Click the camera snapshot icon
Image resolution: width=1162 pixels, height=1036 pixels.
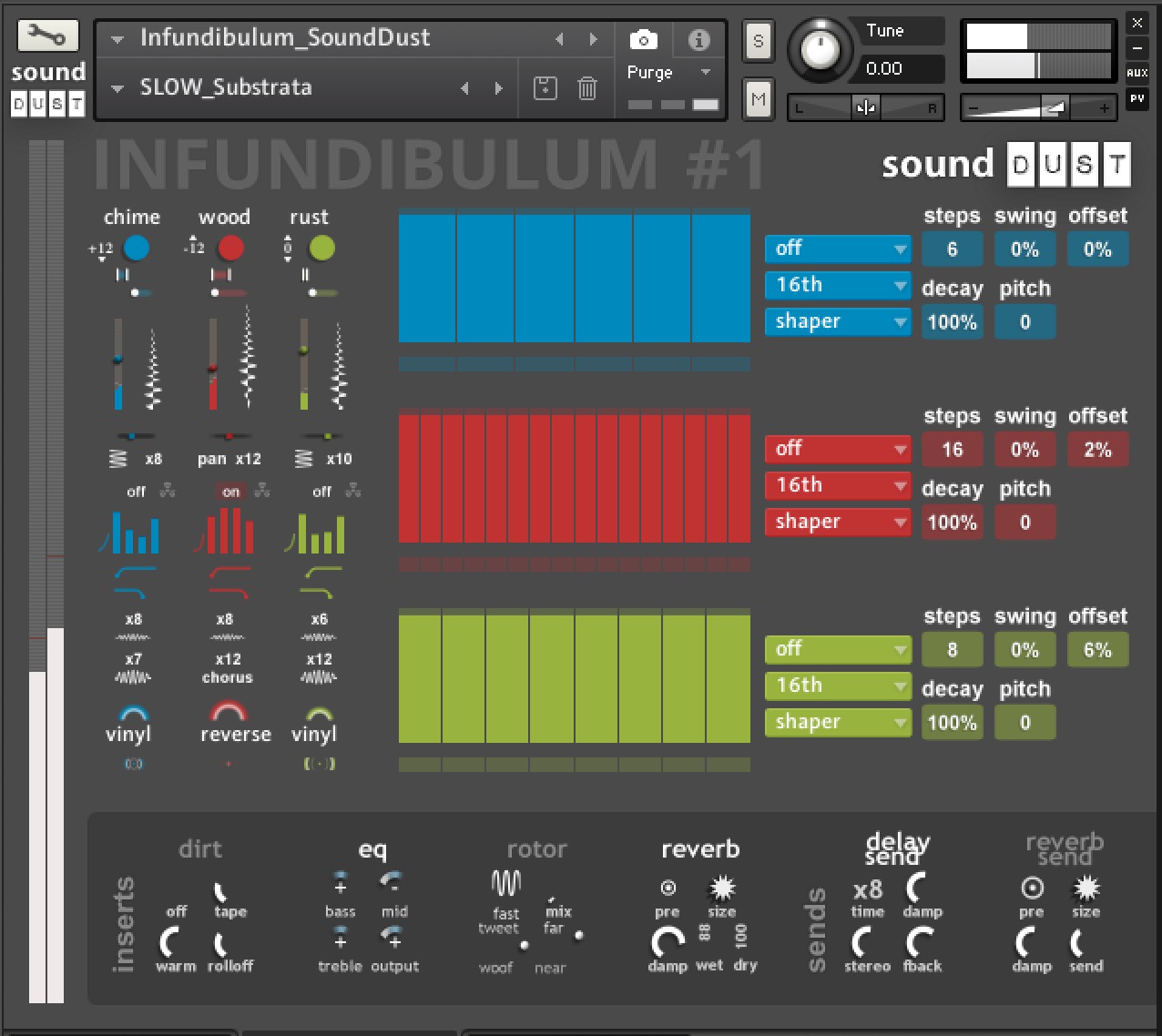(644, 40)
